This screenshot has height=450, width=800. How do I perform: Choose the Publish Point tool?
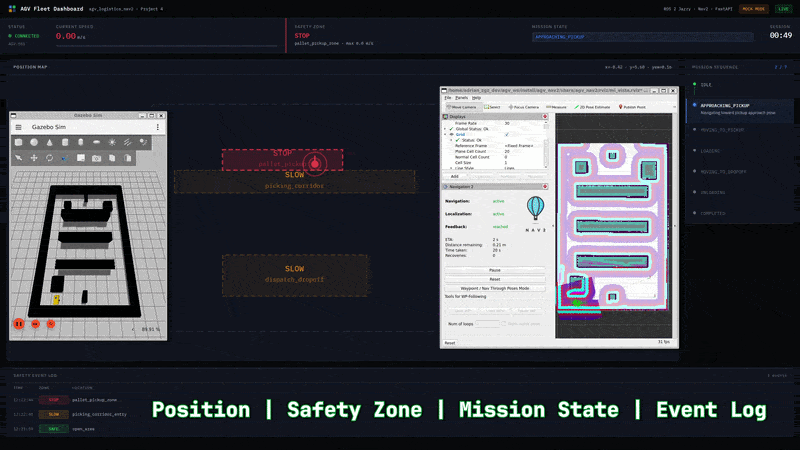pyautogui.click(x=632, y=107)
